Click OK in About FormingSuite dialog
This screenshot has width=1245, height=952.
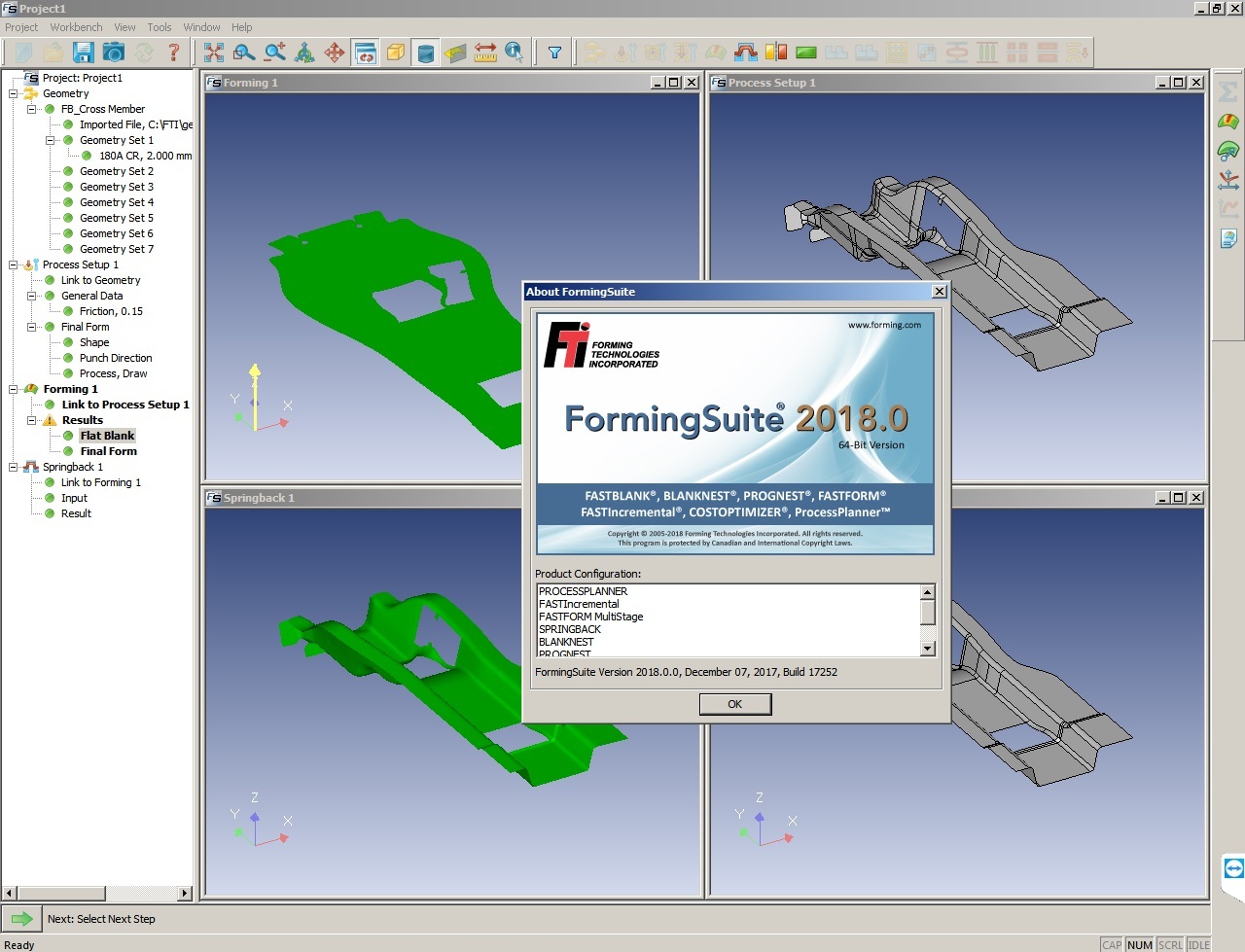click(x=735, y=704)
